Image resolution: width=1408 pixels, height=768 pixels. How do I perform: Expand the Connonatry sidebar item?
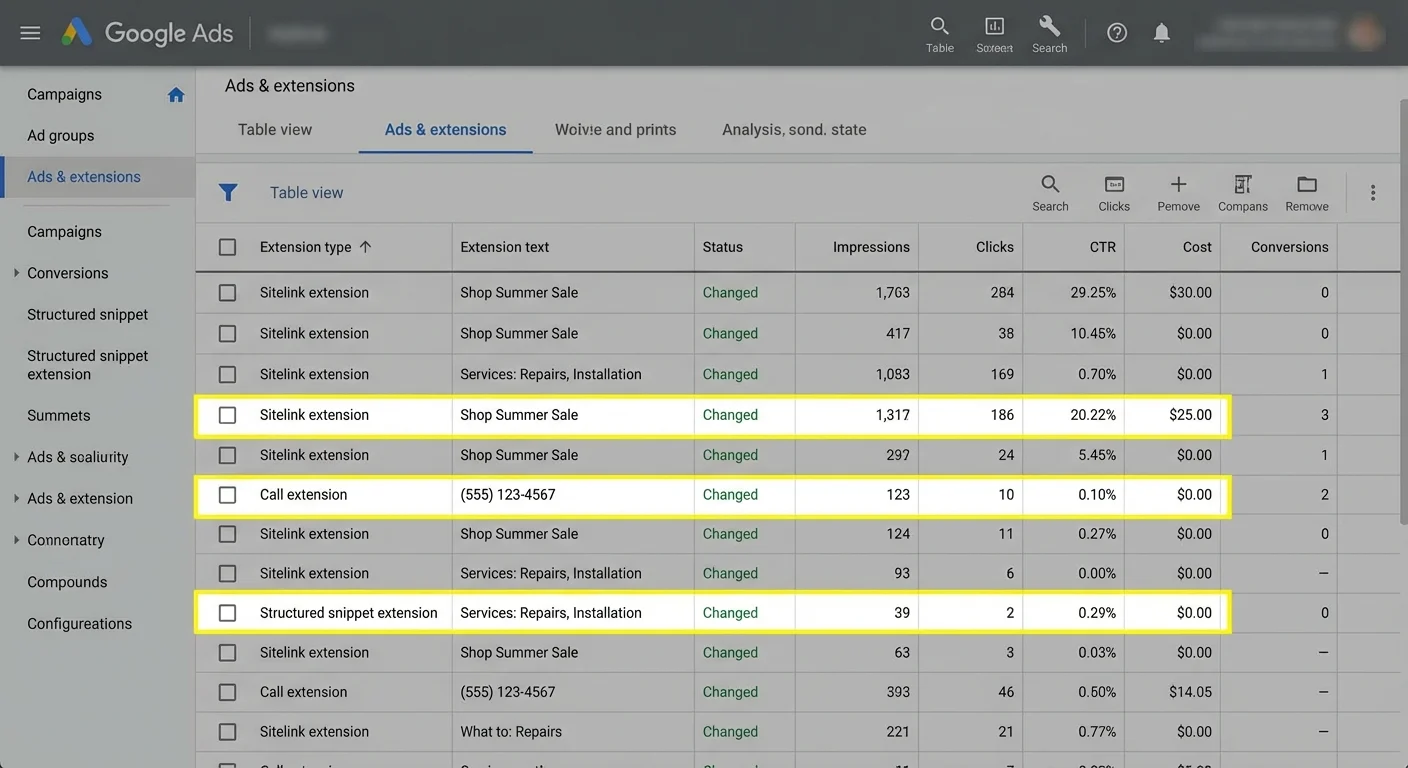point(16,540)
